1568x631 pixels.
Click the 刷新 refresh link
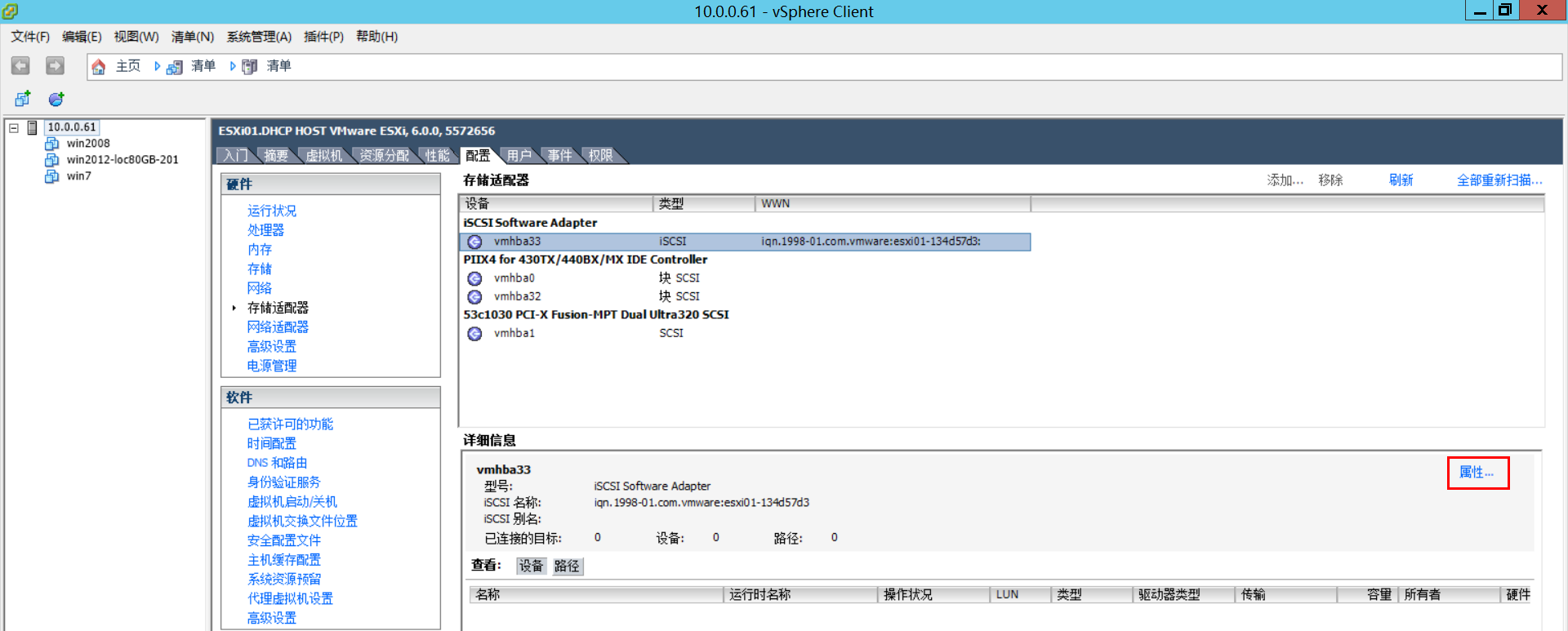[x=1401, y=180]
